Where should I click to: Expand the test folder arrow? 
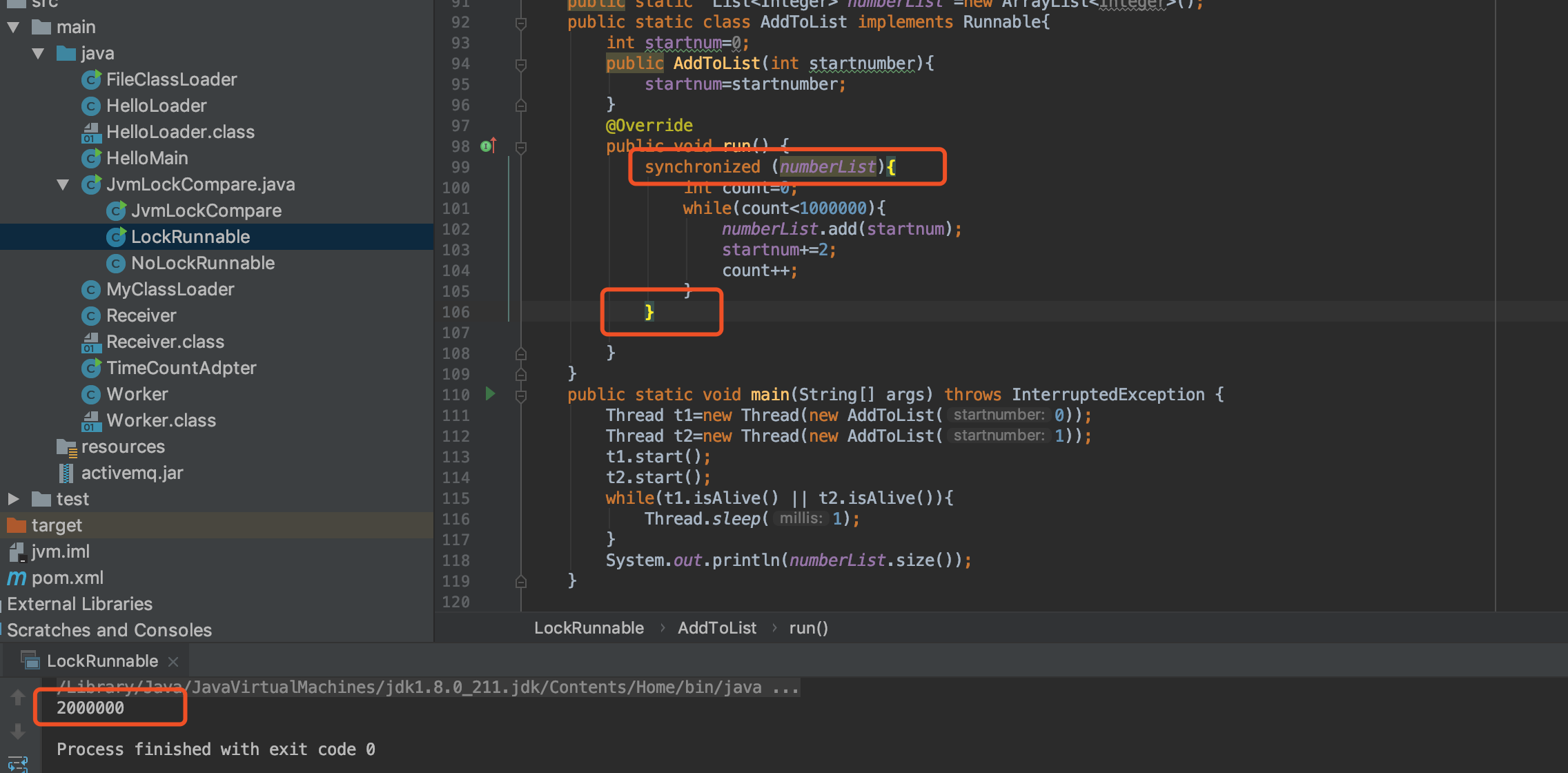click(13, 499)
